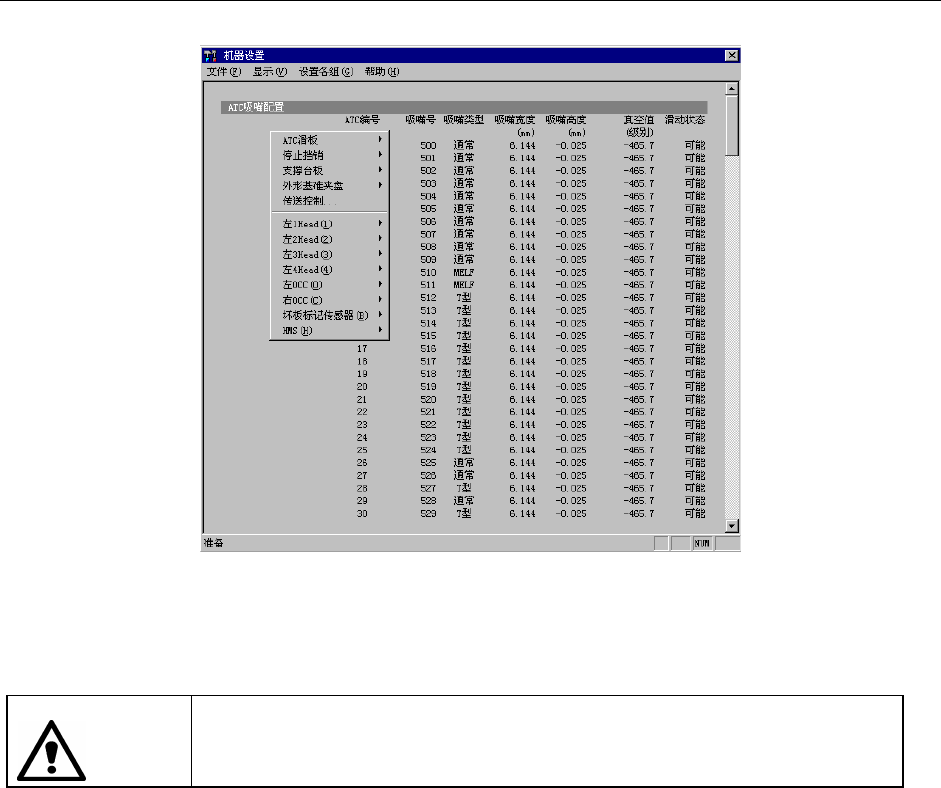Open the 左OCC submenu
The image size is (941, 788).
[x=329, y=284]
